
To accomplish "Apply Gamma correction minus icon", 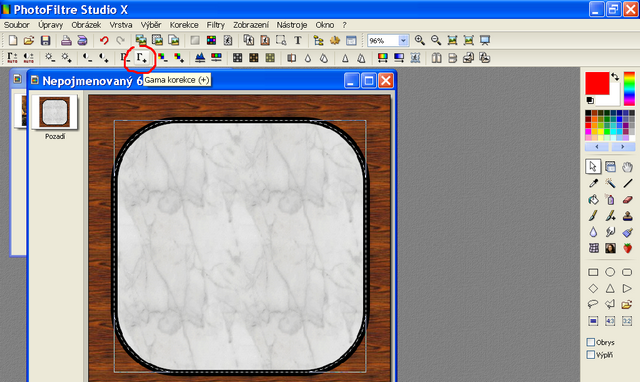I will 125,58.
